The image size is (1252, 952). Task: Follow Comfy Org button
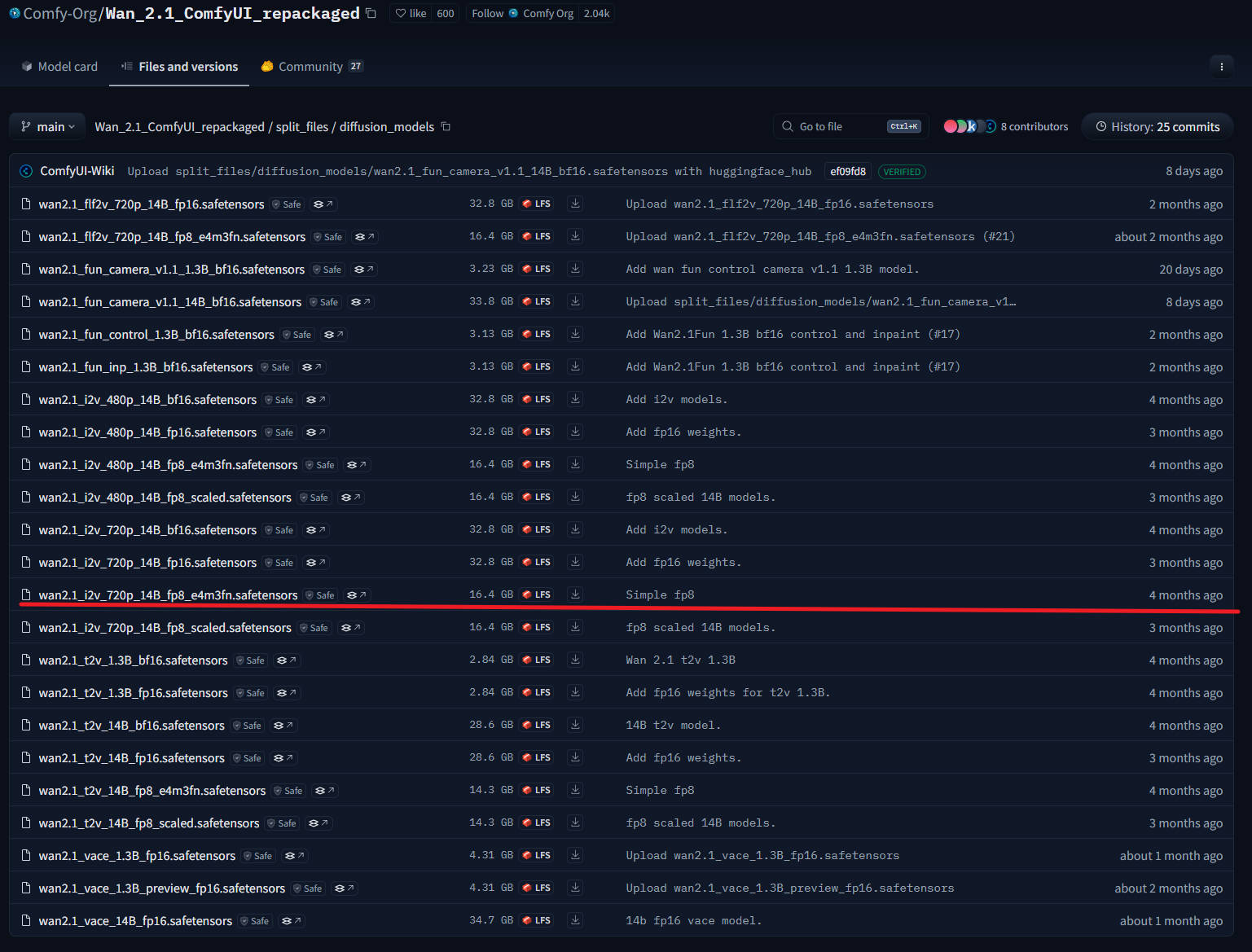(x=522, y=13)
